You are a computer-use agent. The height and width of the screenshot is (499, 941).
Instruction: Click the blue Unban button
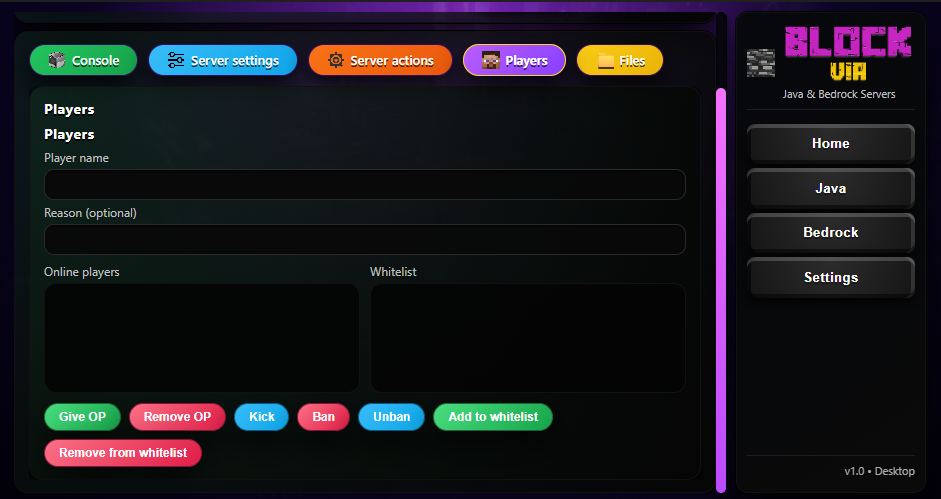pos(391,417)
